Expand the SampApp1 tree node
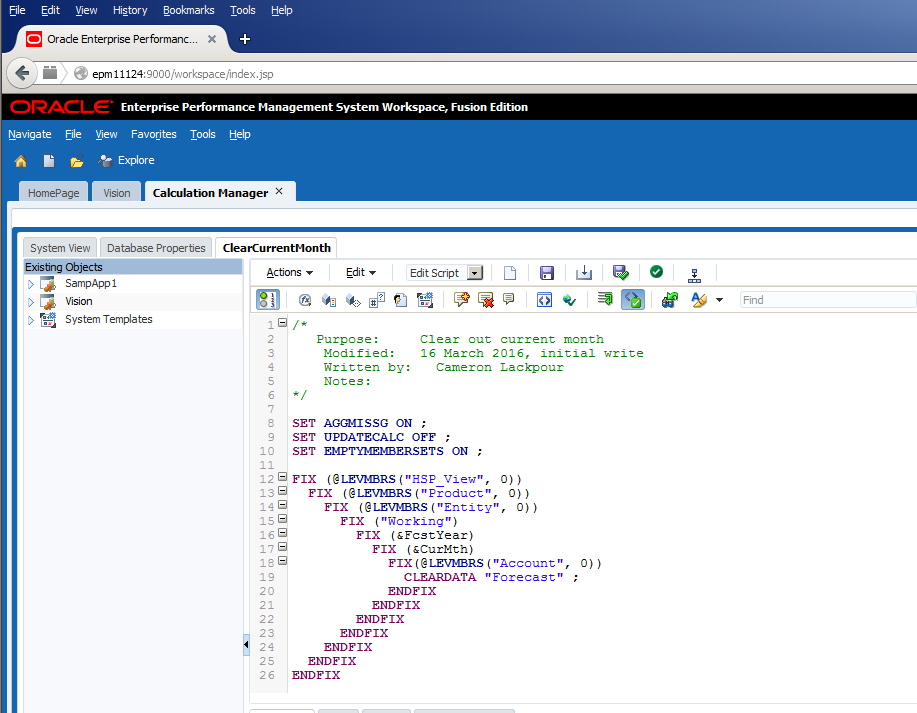This screenshot has height=713, width=917. click(x=31, y=284)
